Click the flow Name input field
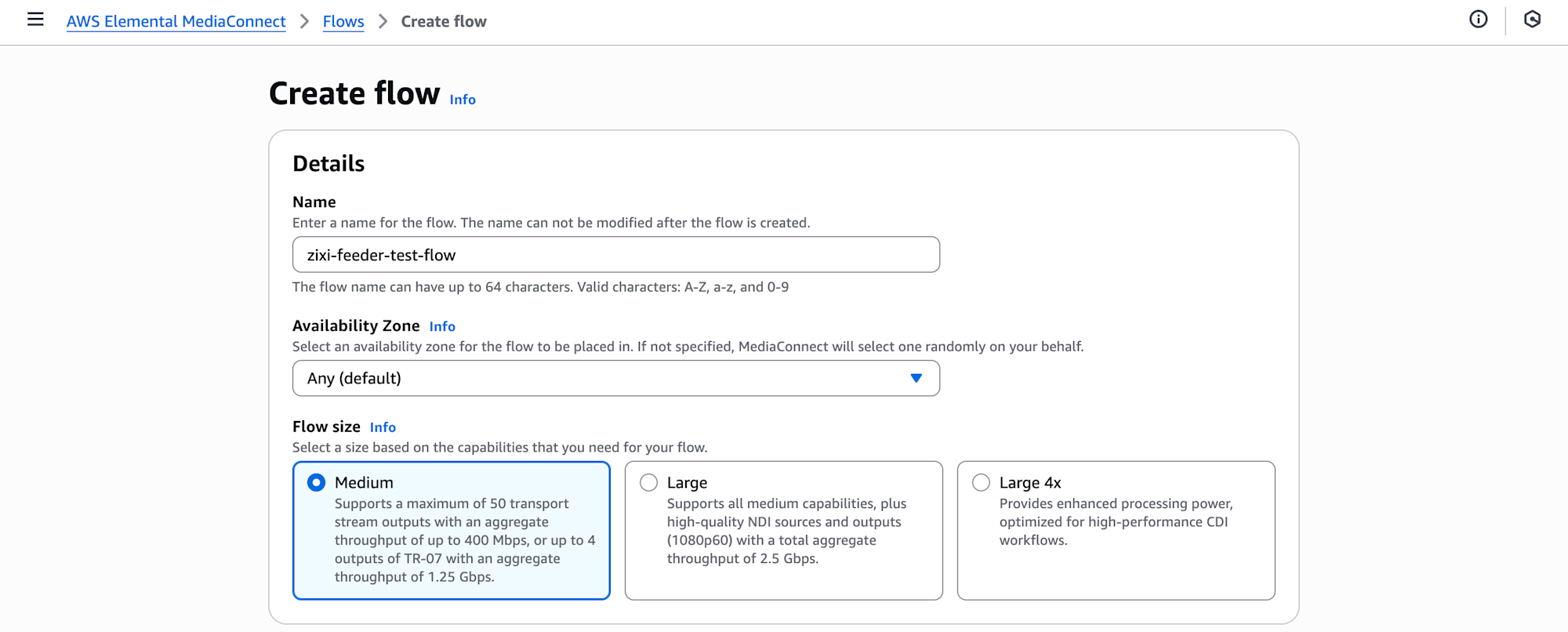The width and height of the screenshot is (1568, 632). [615, 255]
